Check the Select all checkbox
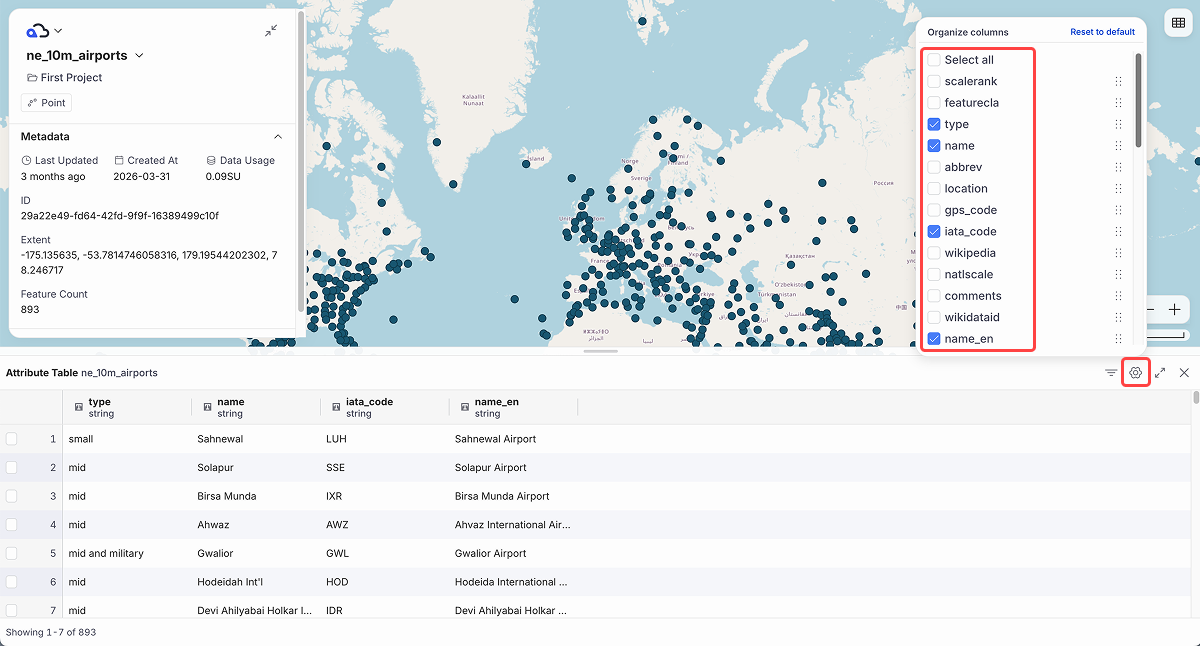Viewport: 1200px width, 646px height. (x=934, y=60)
